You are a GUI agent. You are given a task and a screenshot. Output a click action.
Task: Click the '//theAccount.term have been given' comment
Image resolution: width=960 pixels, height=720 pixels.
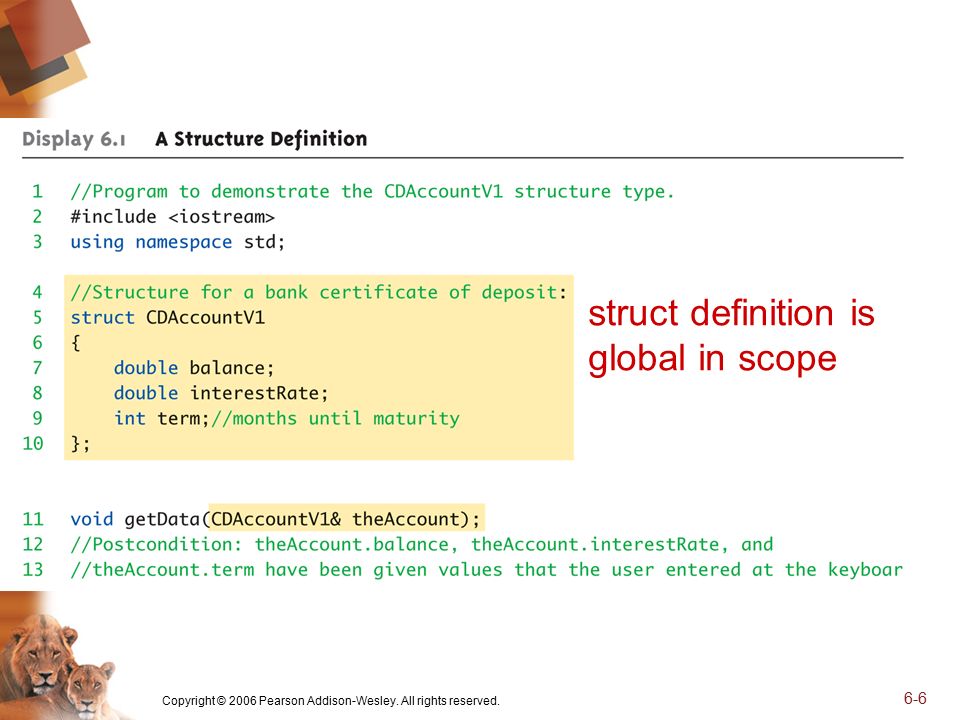click(x=487, y=569)
